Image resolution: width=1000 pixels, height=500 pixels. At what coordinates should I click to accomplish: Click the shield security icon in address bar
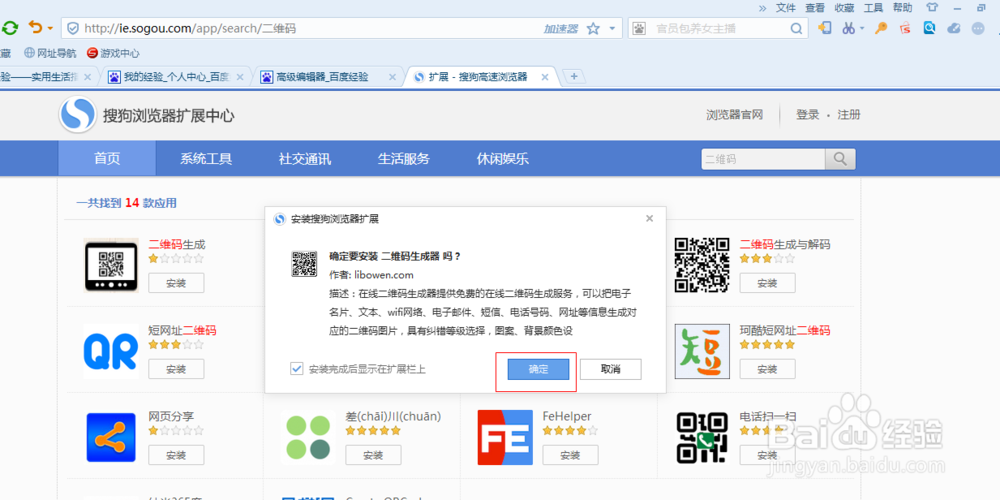coord(73,29)
